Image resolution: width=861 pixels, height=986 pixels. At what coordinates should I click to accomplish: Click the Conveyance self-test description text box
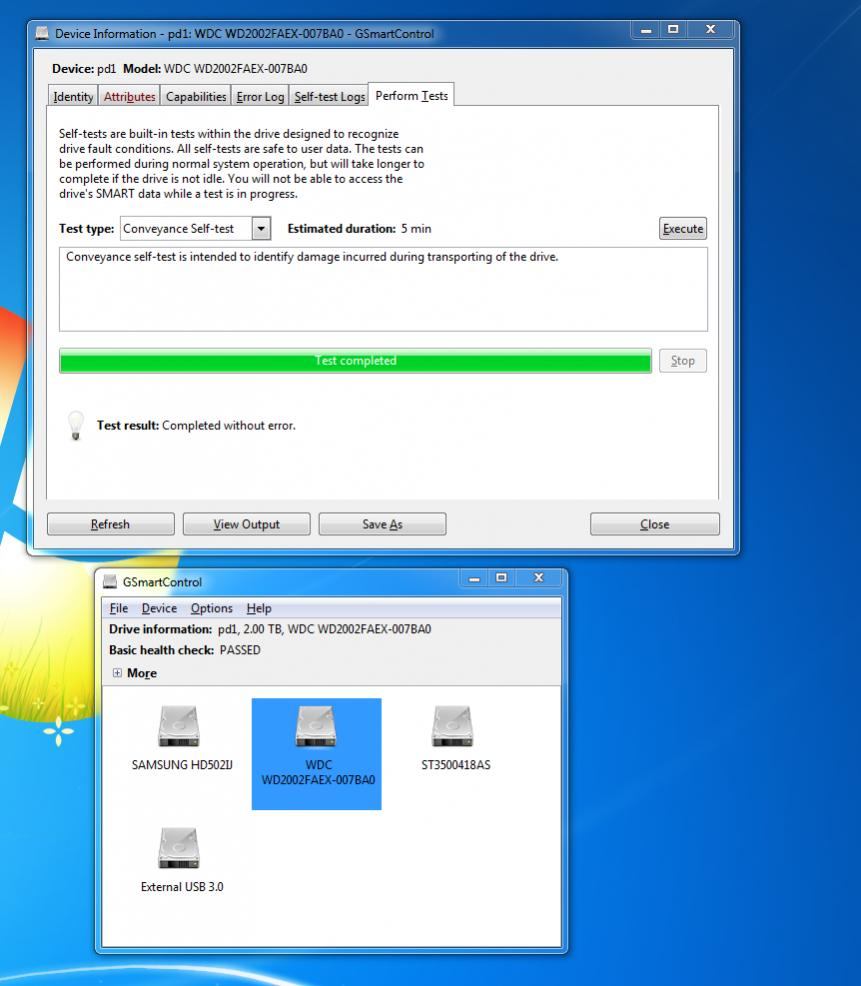click(383, 289)
